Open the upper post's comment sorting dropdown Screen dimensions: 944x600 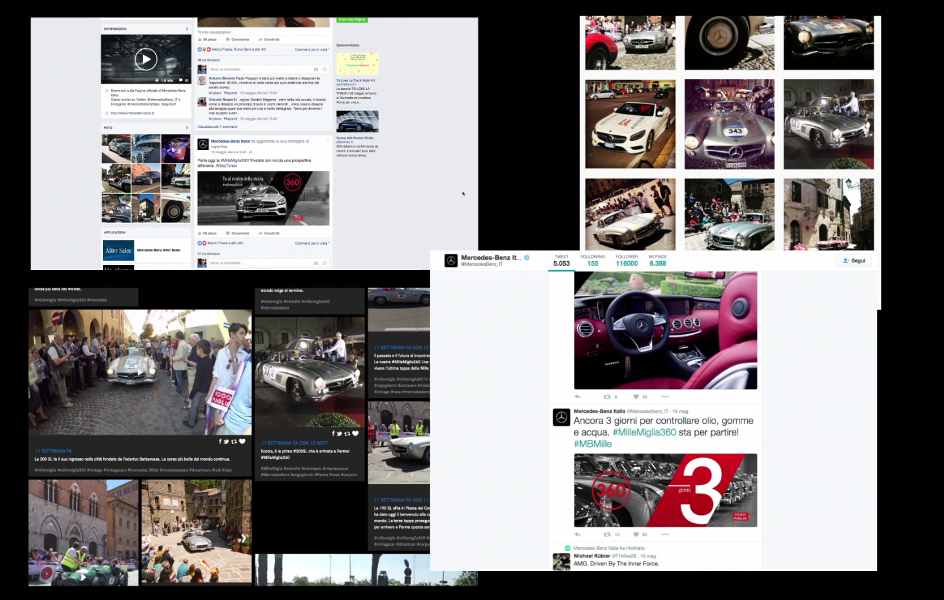pyautogui.click(x=311, y=49)
